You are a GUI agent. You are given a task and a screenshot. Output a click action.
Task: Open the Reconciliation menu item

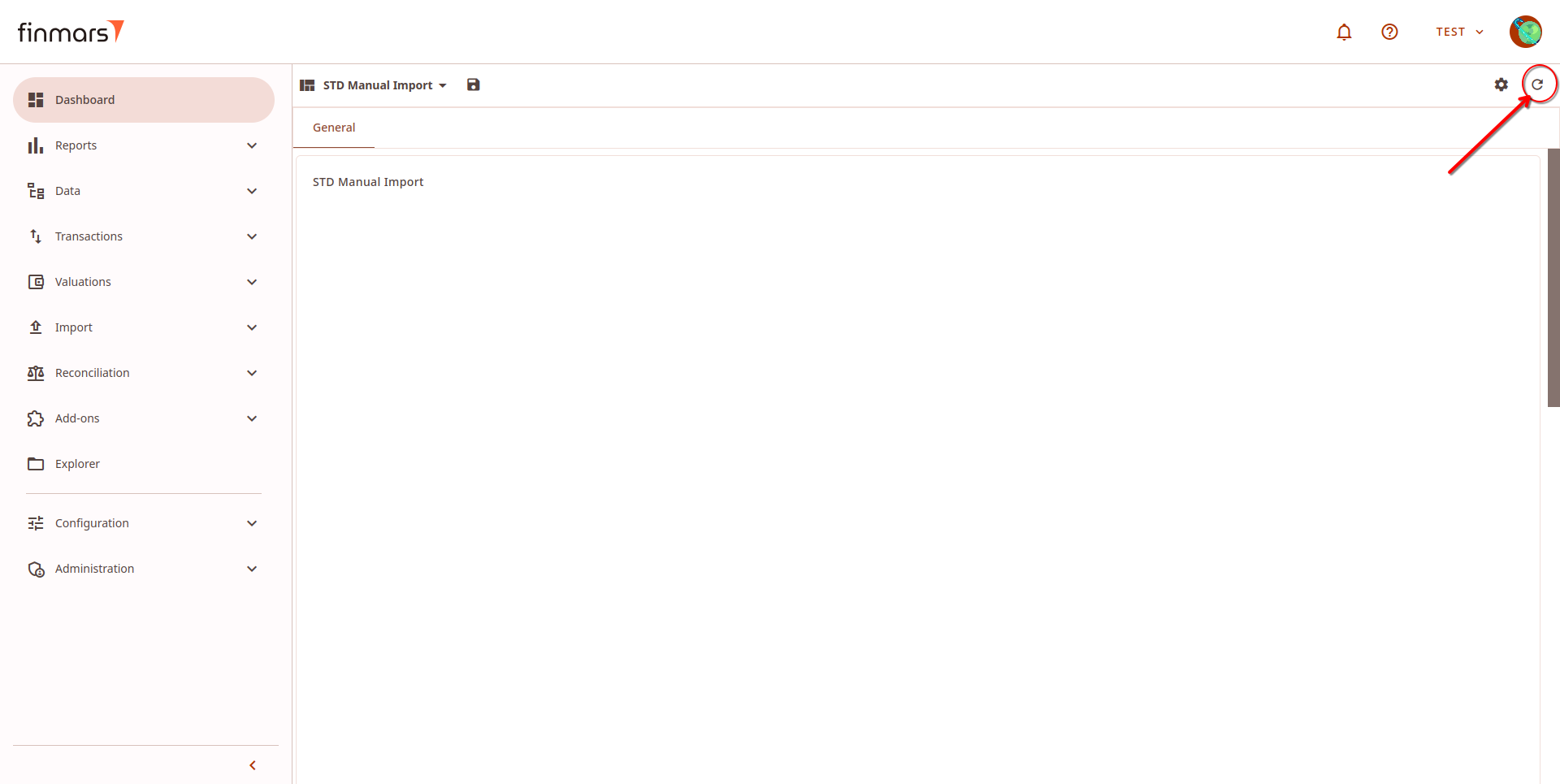pos(144,373)
